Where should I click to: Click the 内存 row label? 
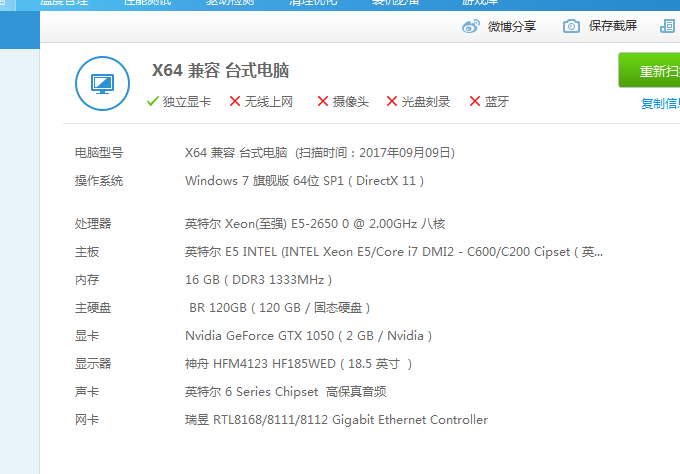click(x=87, y=280)
